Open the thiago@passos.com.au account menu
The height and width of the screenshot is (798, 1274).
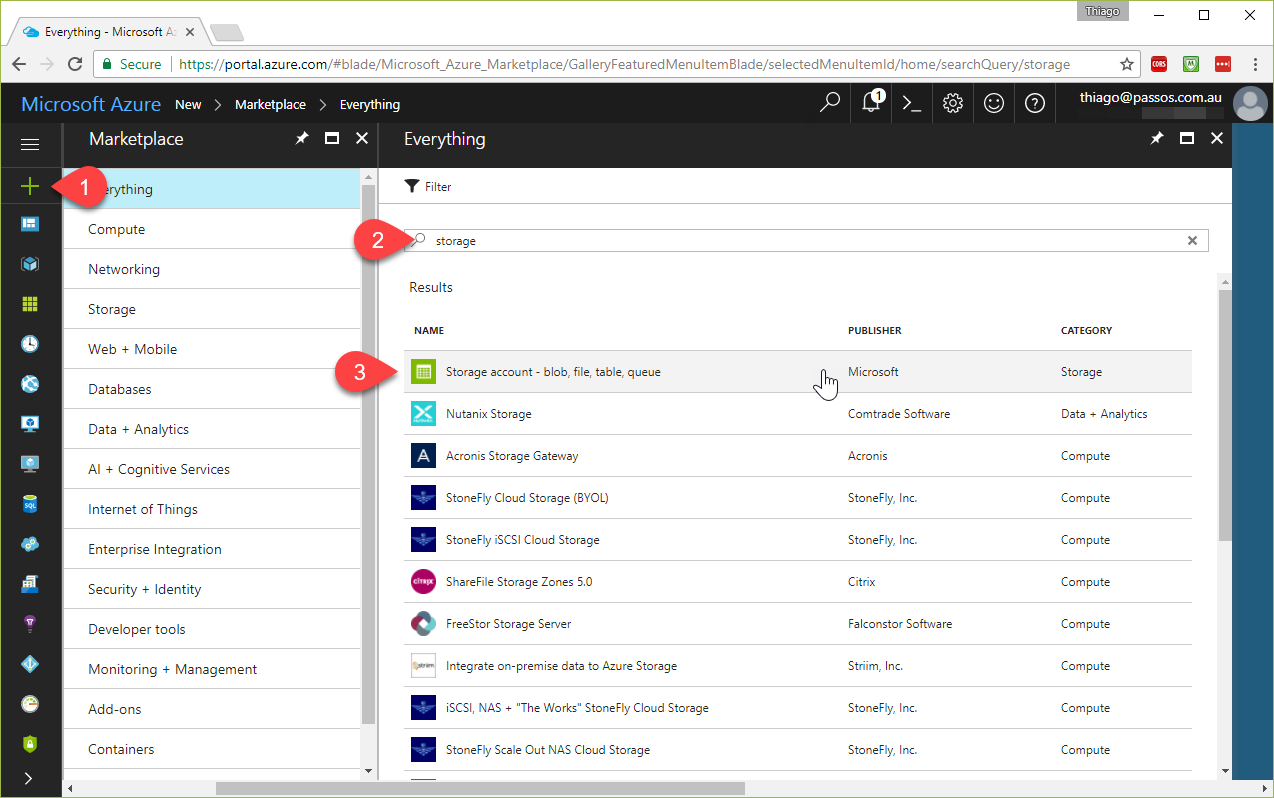coord(1151,98)
